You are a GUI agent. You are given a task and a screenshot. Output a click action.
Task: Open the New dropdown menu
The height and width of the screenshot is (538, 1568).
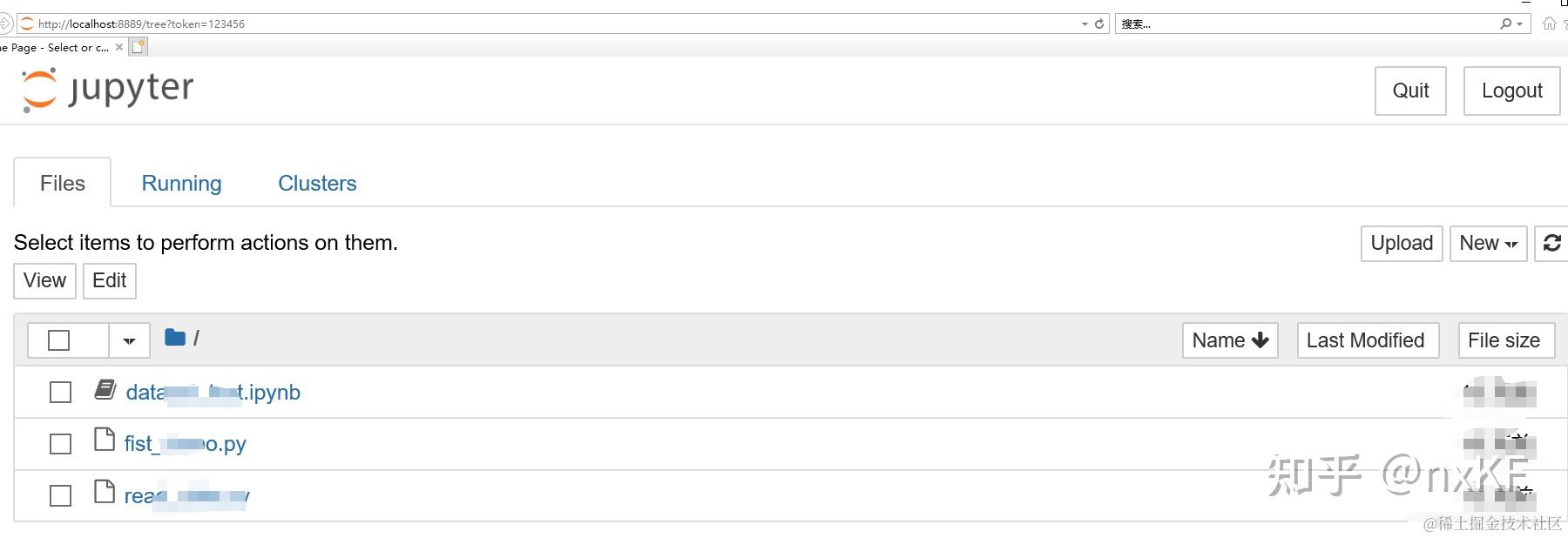tap(1487, 244)
